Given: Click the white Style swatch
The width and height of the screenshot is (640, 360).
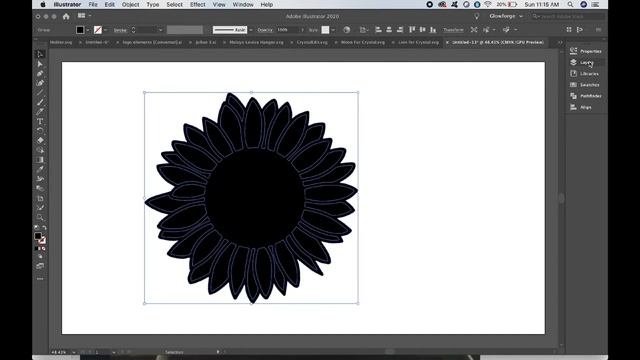Looking at the screenshot, I should [x=325, y=30].
